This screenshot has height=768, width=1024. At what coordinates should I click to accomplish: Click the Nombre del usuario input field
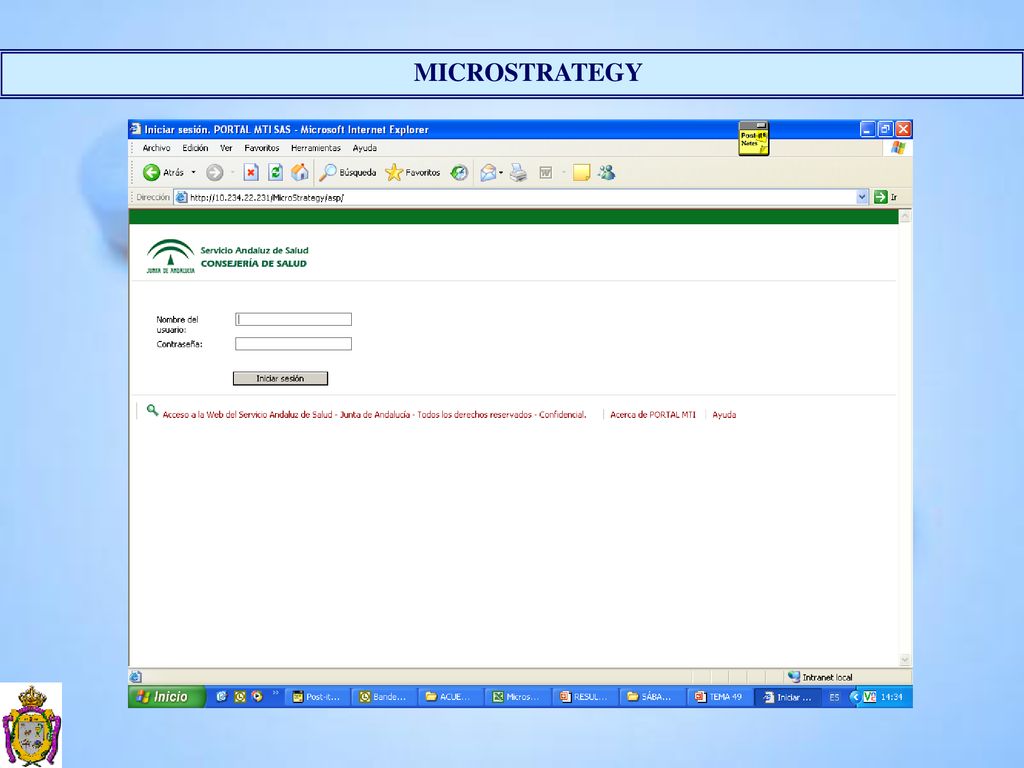coord(293,319)
